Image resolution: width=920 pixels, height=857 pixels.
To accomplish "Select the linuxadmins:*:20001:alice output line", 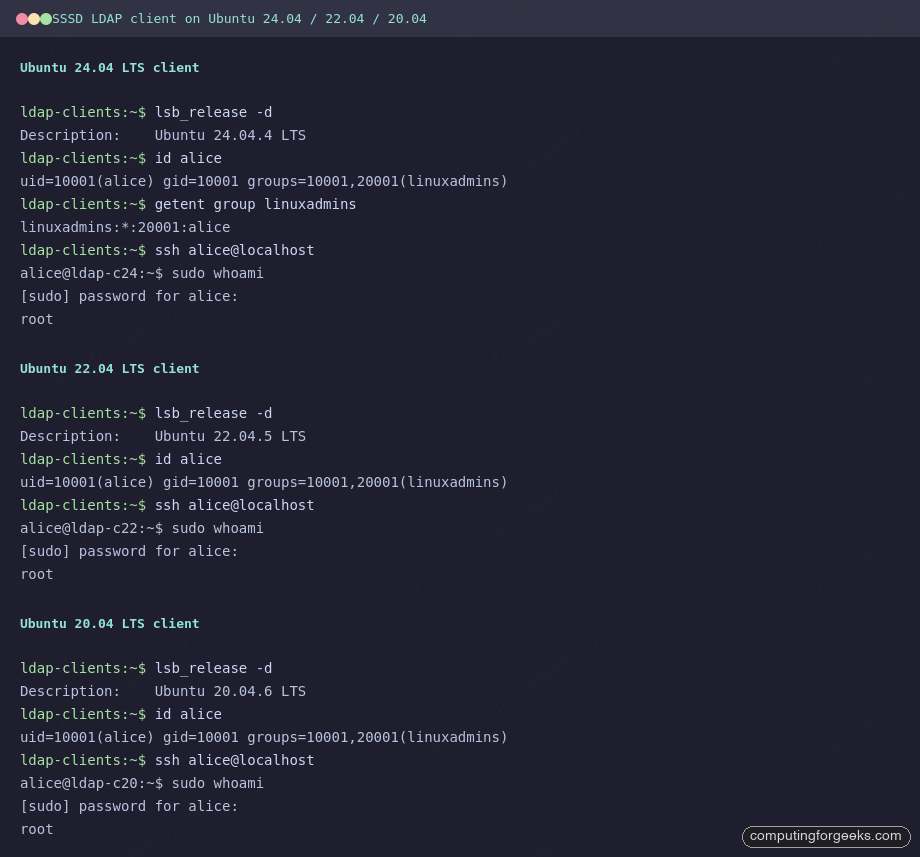I will click(125, 227).
